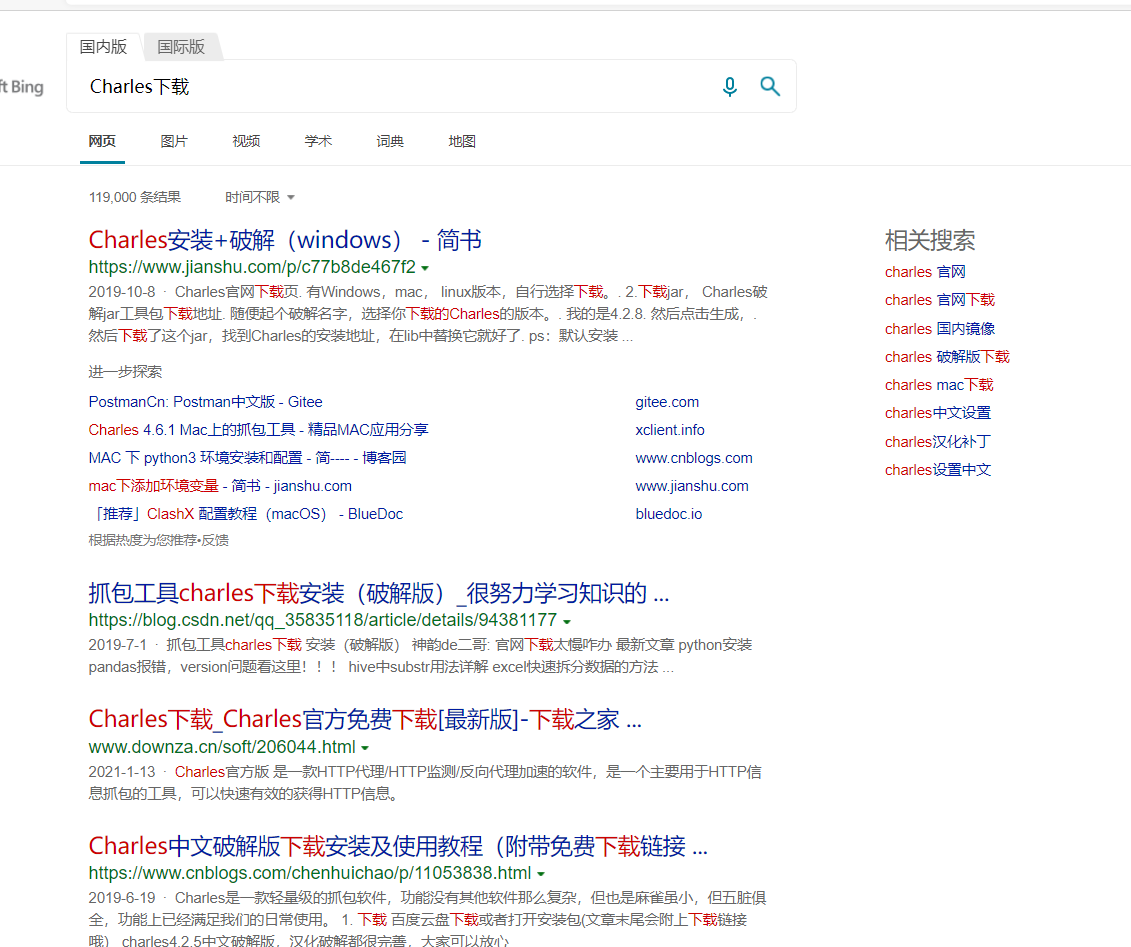
Task: Open Charles安装+破解 (windows) 简书 result
Action: click(285, 239)
